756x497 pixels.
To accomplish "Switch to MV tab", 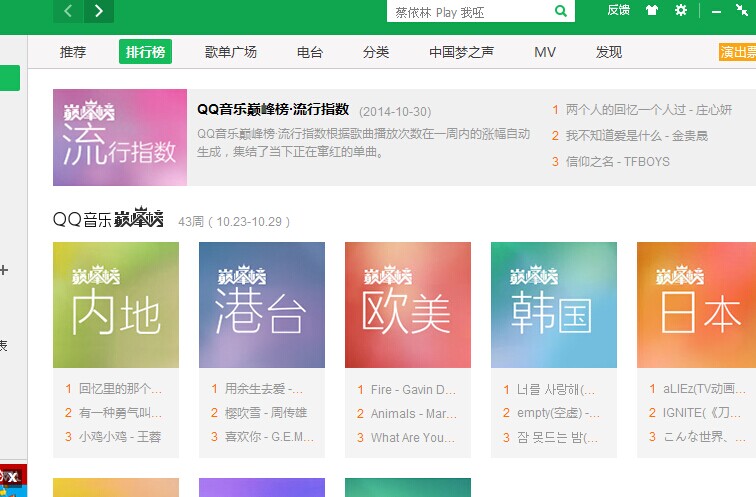I will click(545, 52).
